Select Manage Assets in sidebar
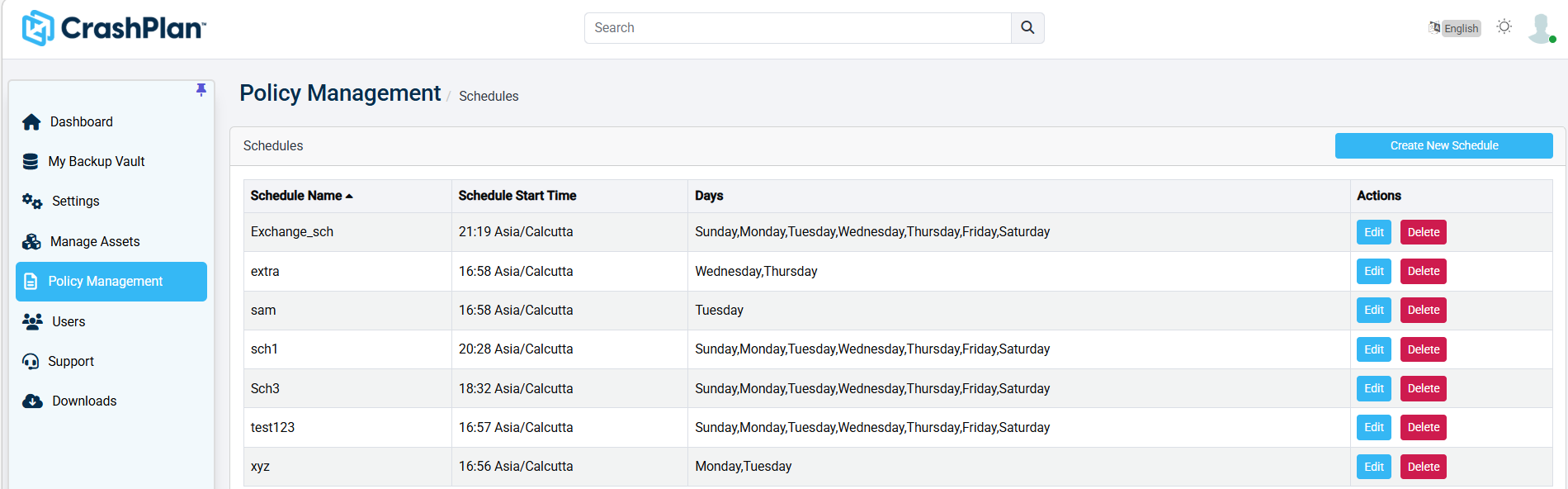The image size is (1568, 489). tap(111, 241)
